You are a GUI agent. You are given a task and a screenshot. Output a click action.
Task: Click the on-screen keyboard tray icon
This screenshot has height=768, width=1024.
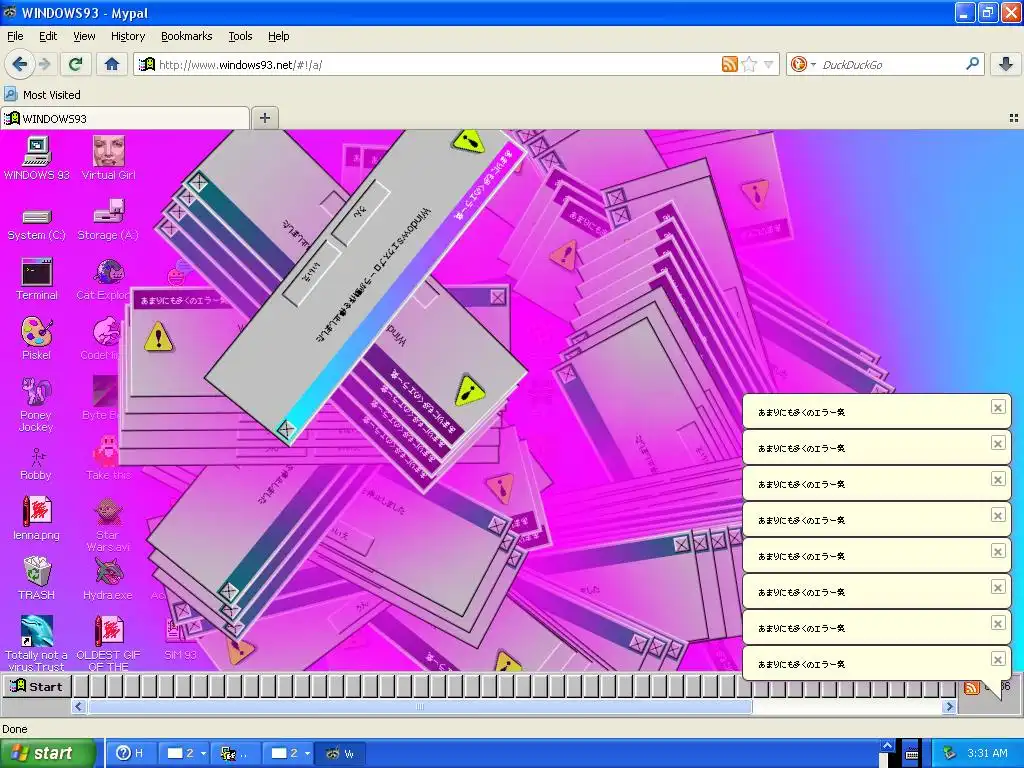click(x=912, y=754)
